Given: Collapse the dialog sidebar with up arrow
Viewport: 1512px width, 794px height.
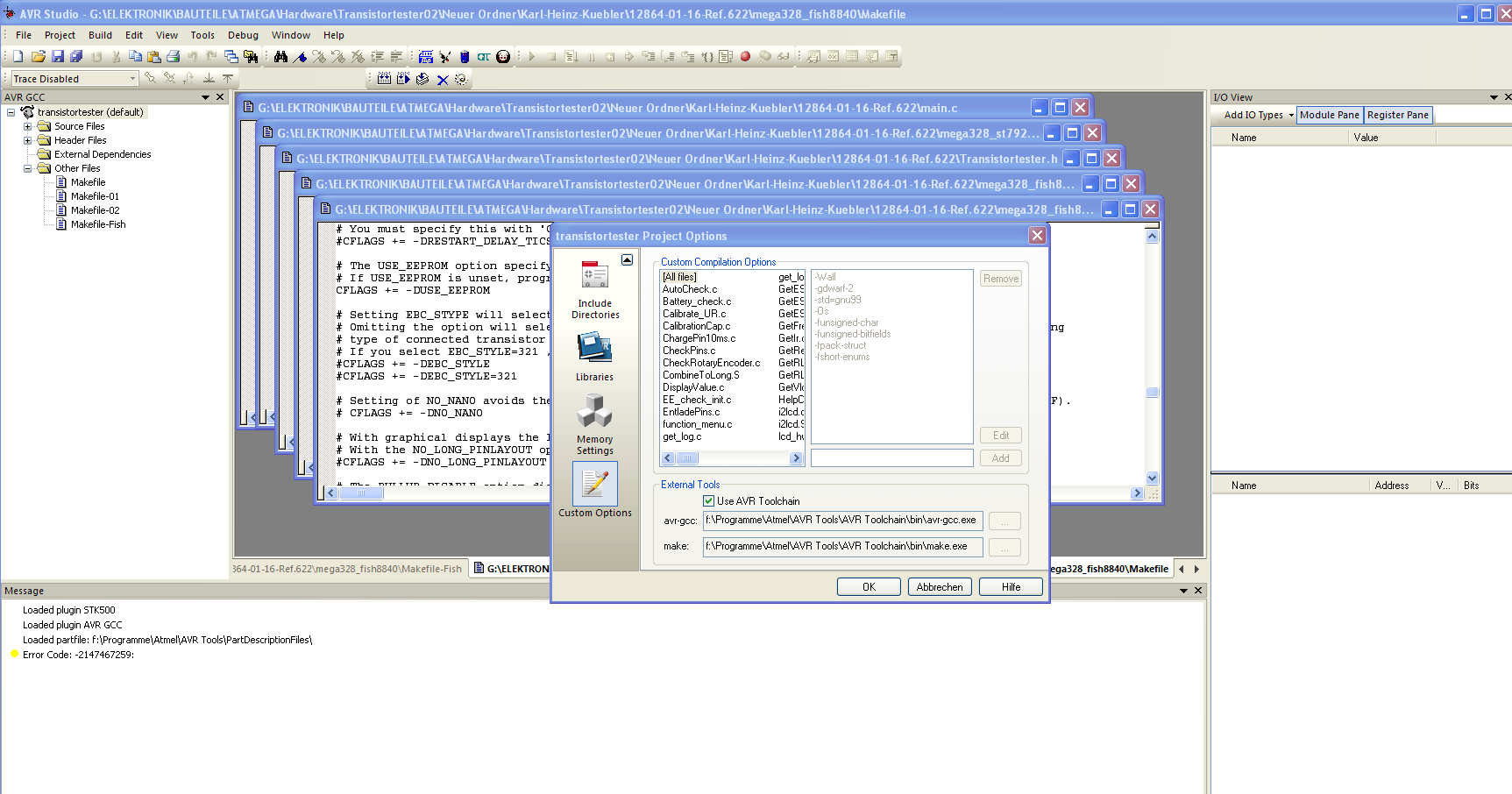Looking at the screenshot, I should pos(627,259).
